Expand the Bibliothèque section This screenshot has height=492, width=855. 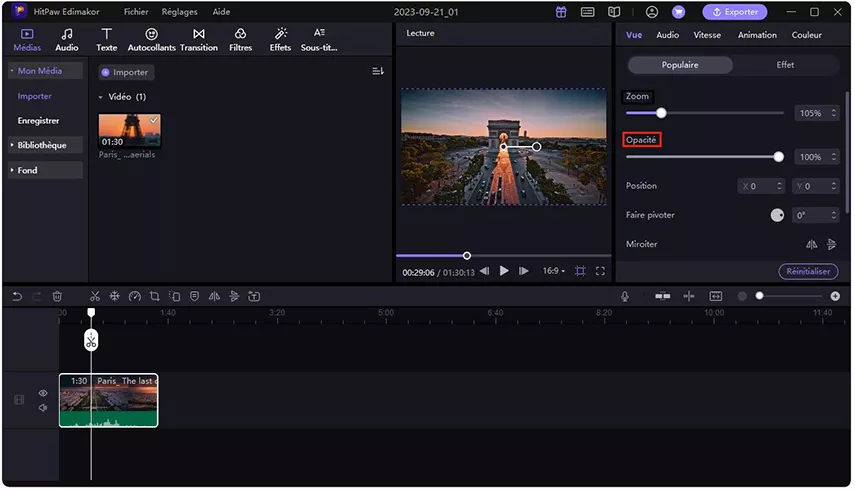pos(12,145)
